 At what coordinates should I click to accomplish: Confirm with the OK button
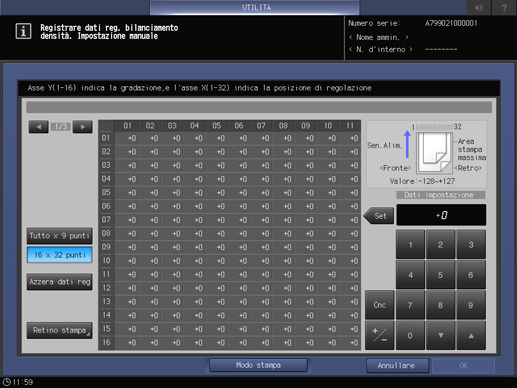(x=464, y=366)
